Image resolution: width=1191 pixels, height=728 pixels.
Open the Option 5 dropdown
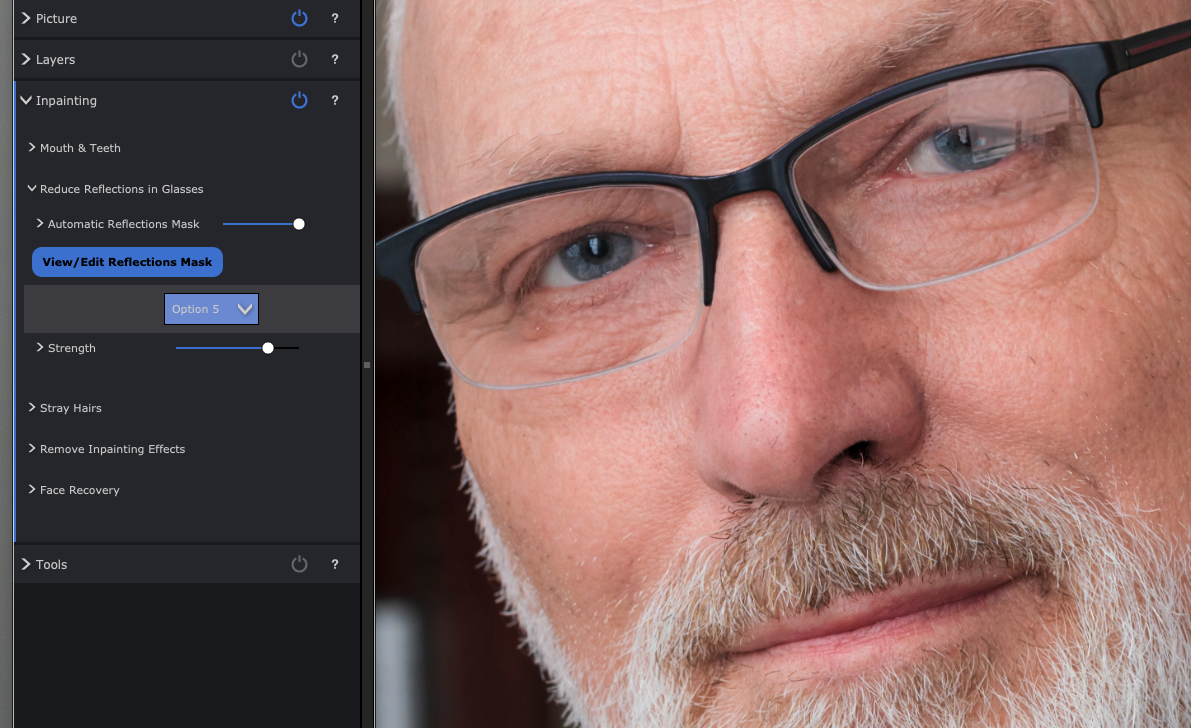pyautogui.click(x=211, y=309)
